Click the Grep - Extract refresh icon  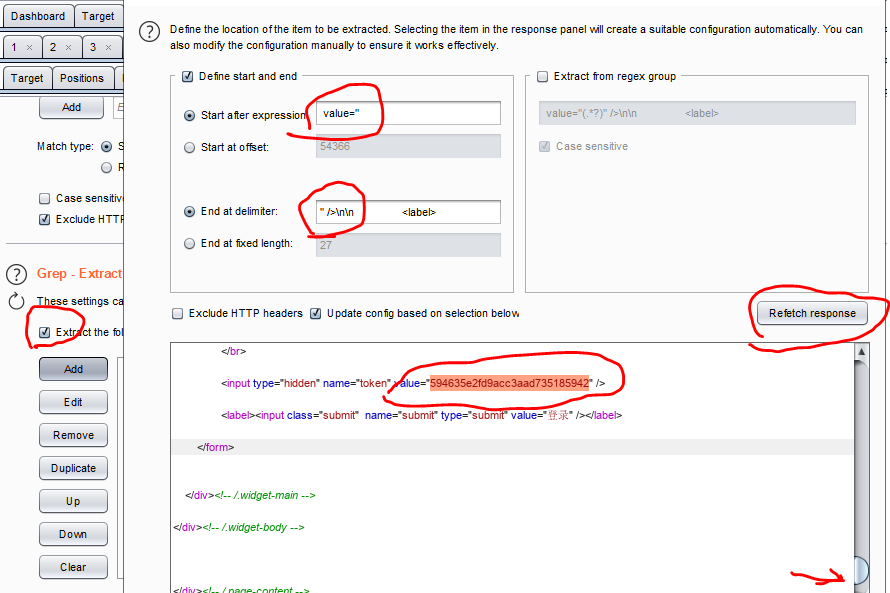[16, 301]
